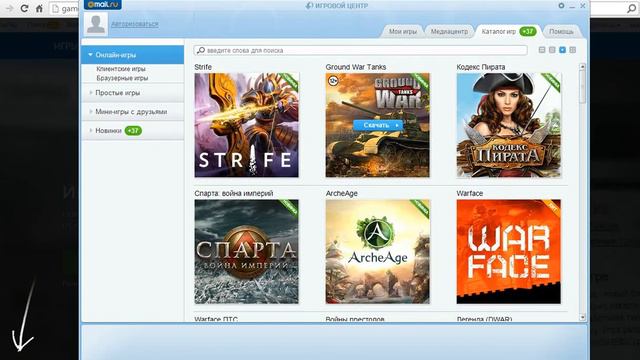Click browser search magnifier icon at right
The height and width of the screenshot is (360, 640).
[631, 8]
